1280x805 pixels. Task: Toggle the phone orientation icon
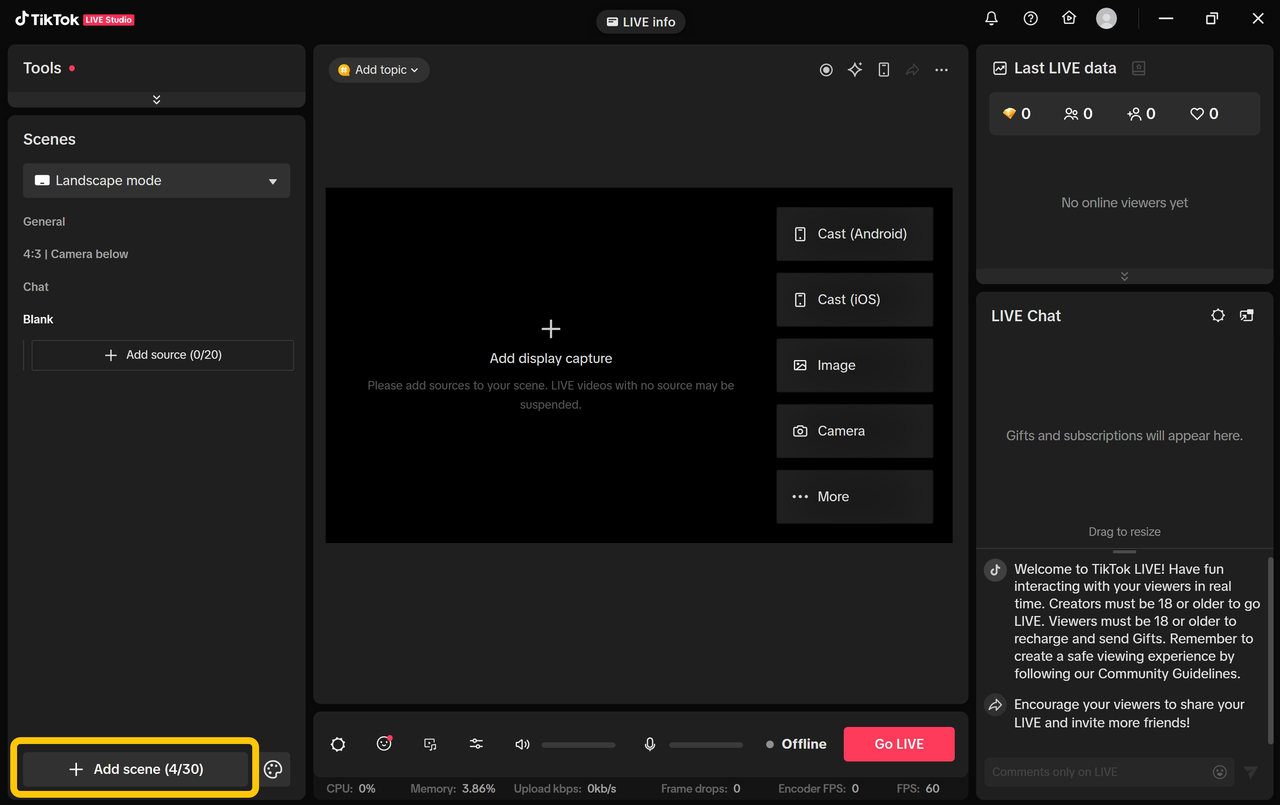[884, 70]
